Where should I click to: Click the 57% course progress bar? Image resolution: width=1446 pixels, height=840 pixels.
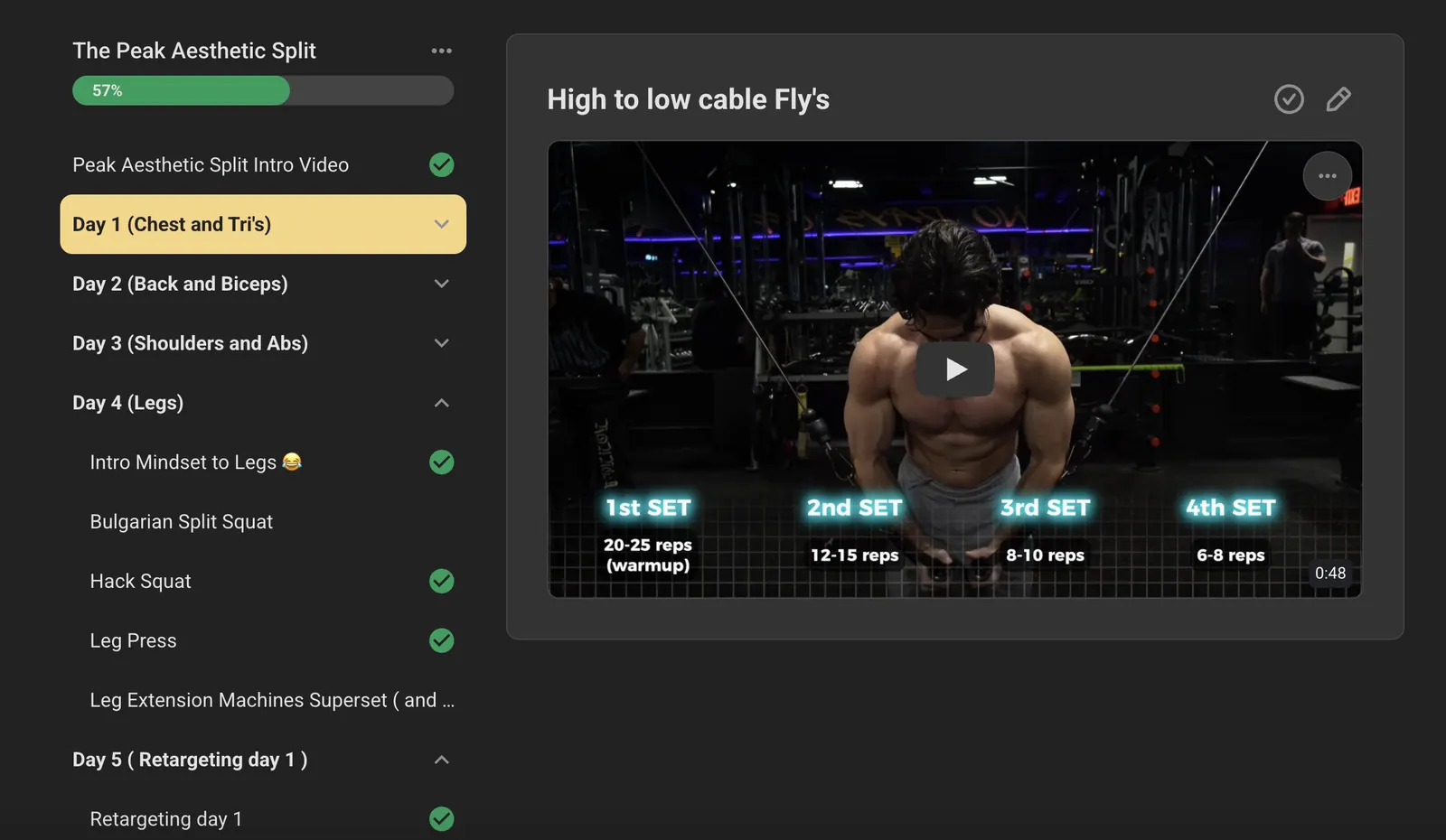[263, 90]
